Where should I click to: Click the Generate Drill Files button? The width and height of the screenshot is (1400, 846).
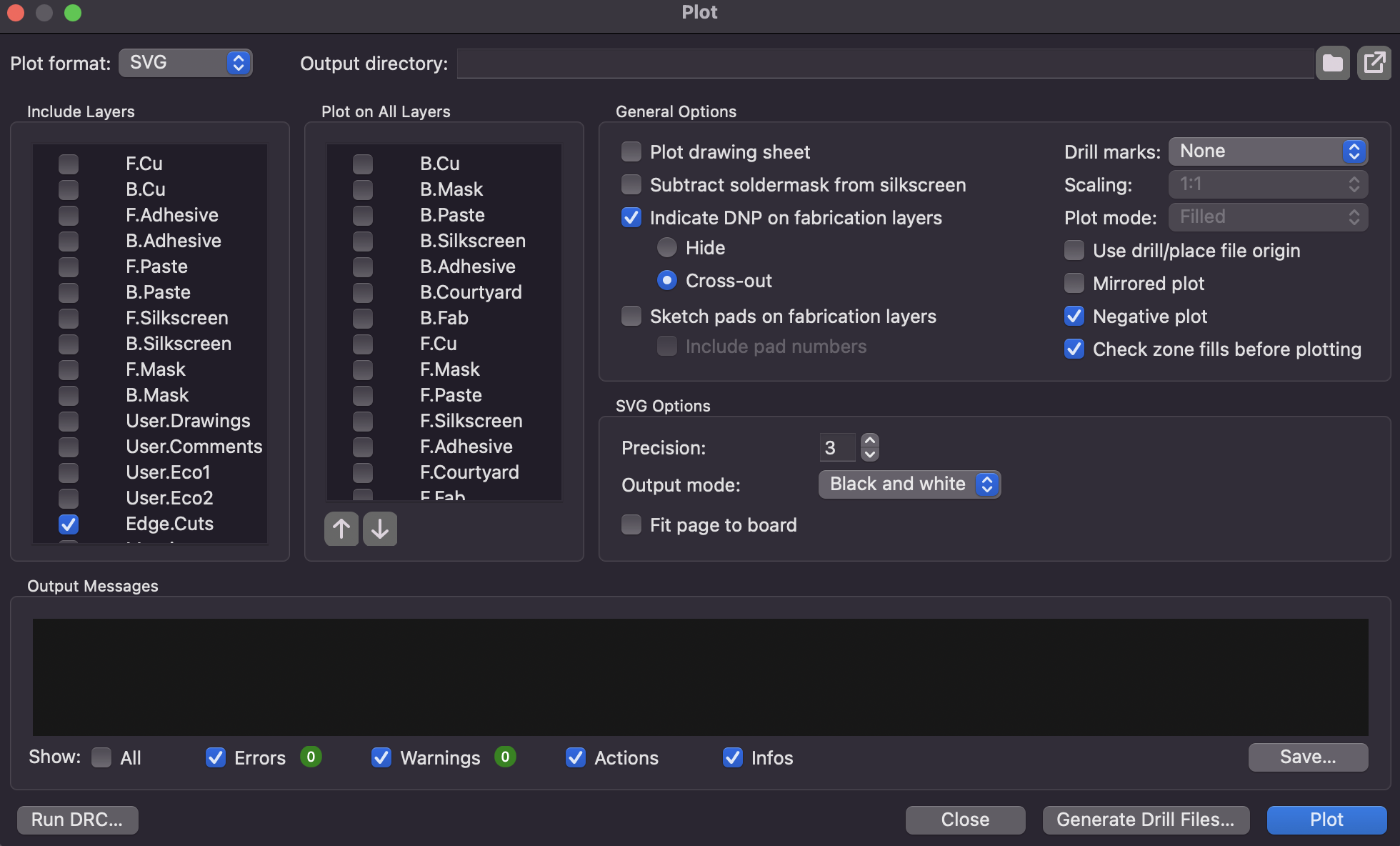point(1146,820)
